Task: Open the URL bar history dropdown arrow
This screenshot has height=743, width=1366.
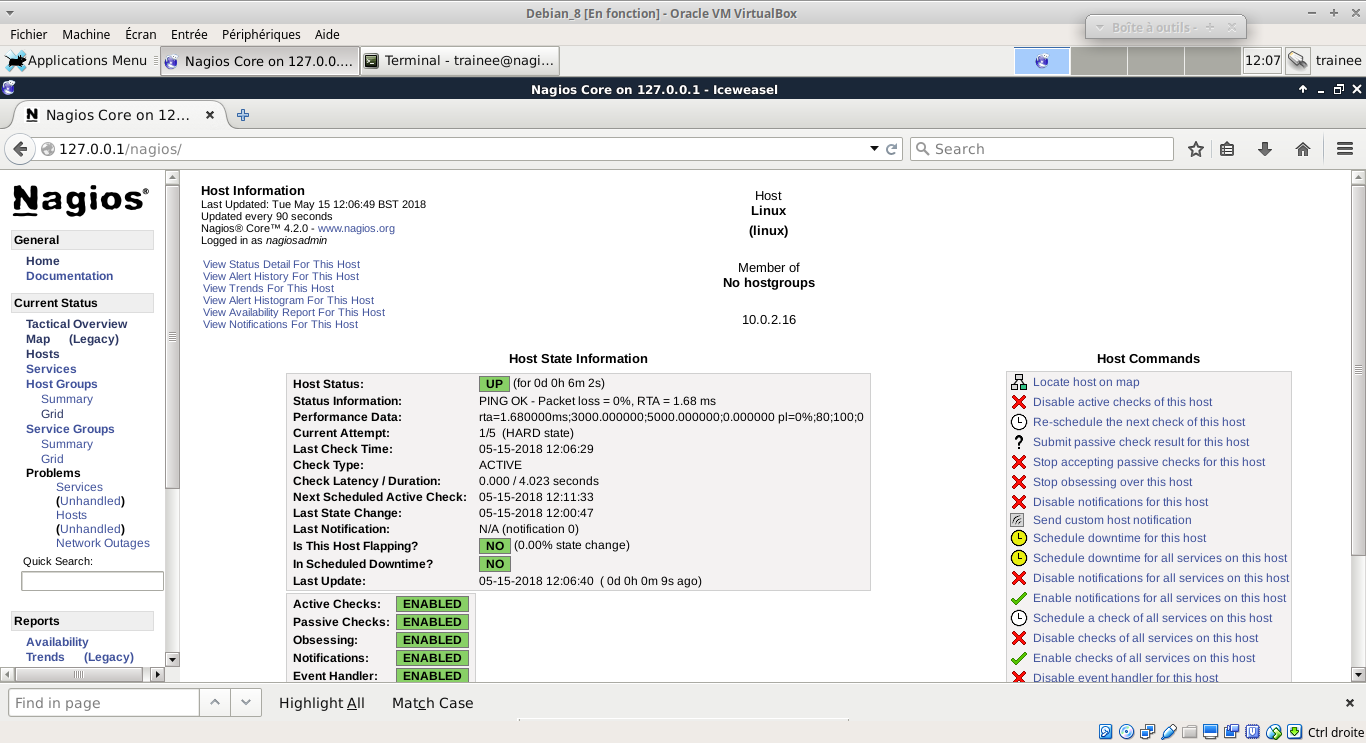Action: click(x=874, y=149)
